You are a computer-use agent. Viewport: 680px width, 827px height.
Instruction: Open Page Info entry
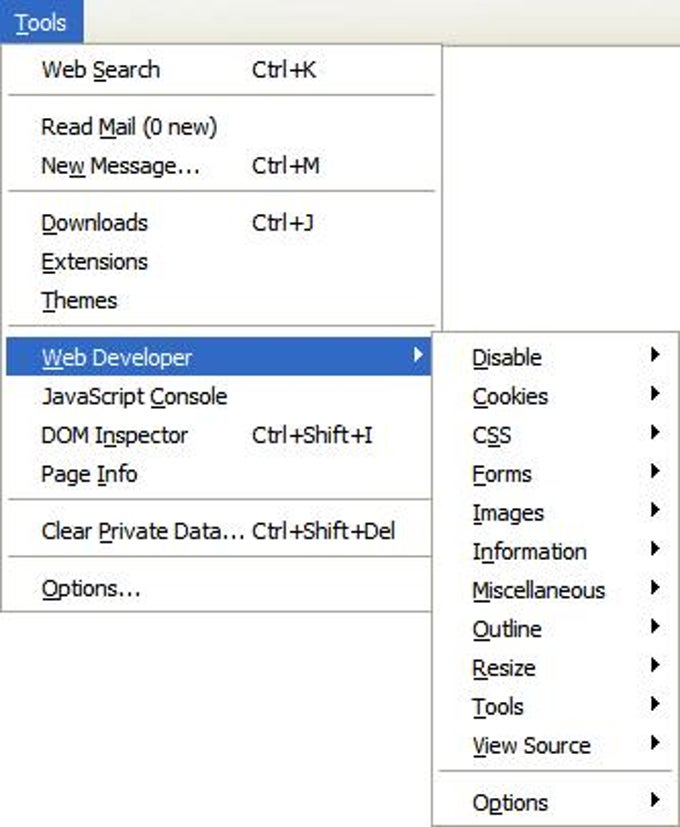coord(89,474)
